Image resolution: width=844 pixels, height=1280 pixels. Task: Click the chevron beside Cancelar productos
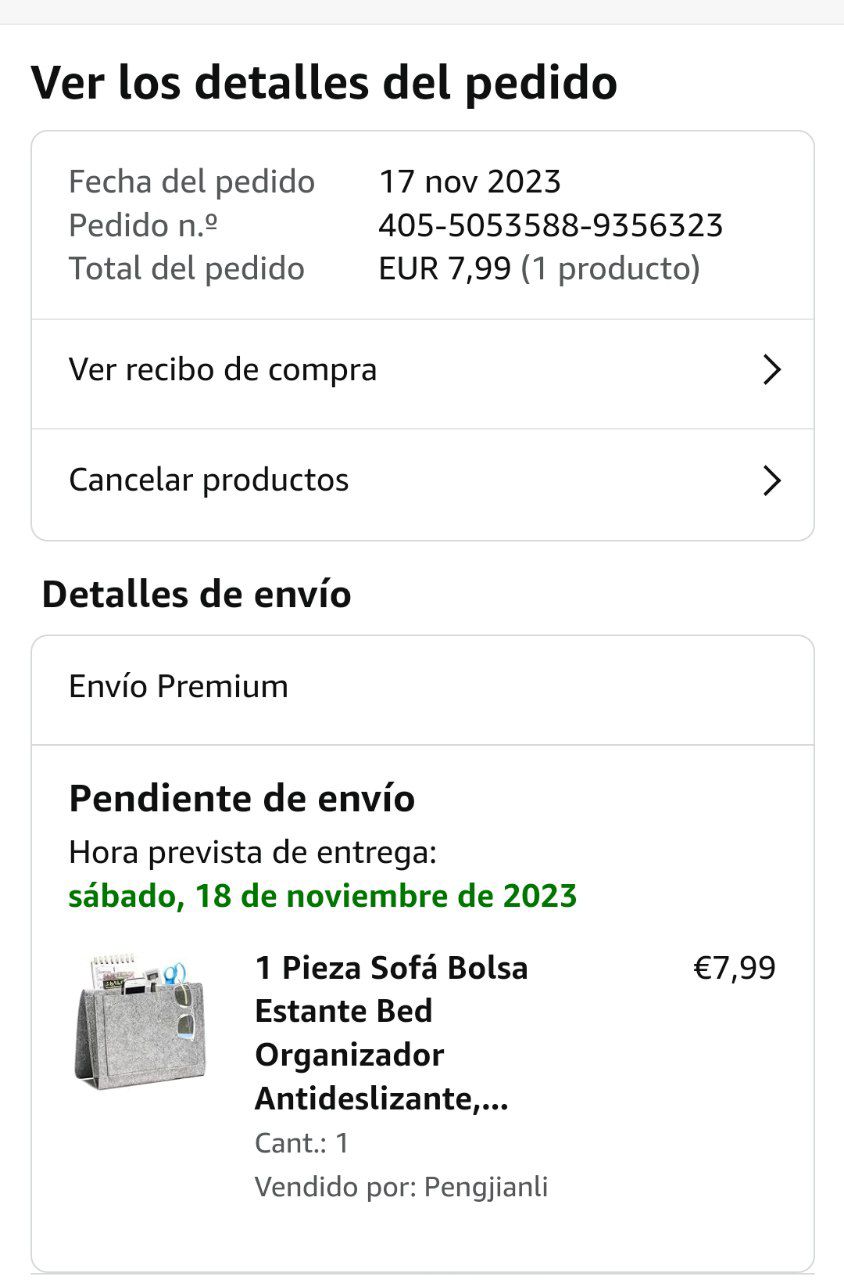tap(771, 481)
